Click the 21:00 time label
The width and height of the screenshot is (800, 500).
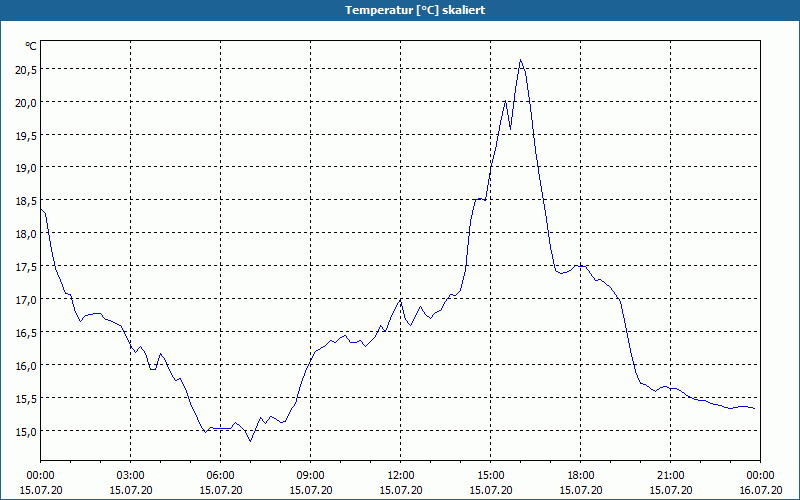click(x=670, y=476)
